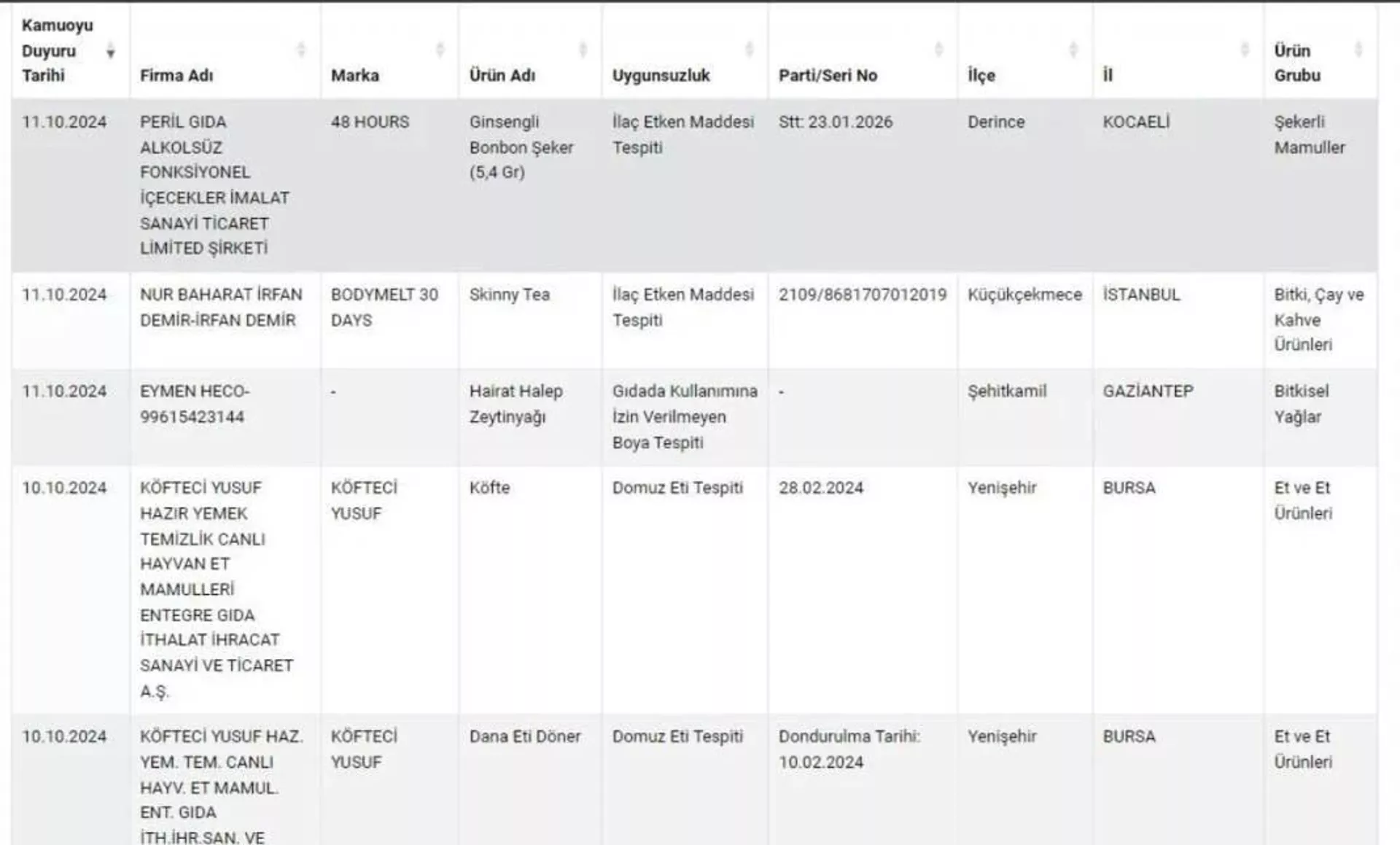Click the Marka column sort icon
1400x845 pixels.
[x=440, y=50]
